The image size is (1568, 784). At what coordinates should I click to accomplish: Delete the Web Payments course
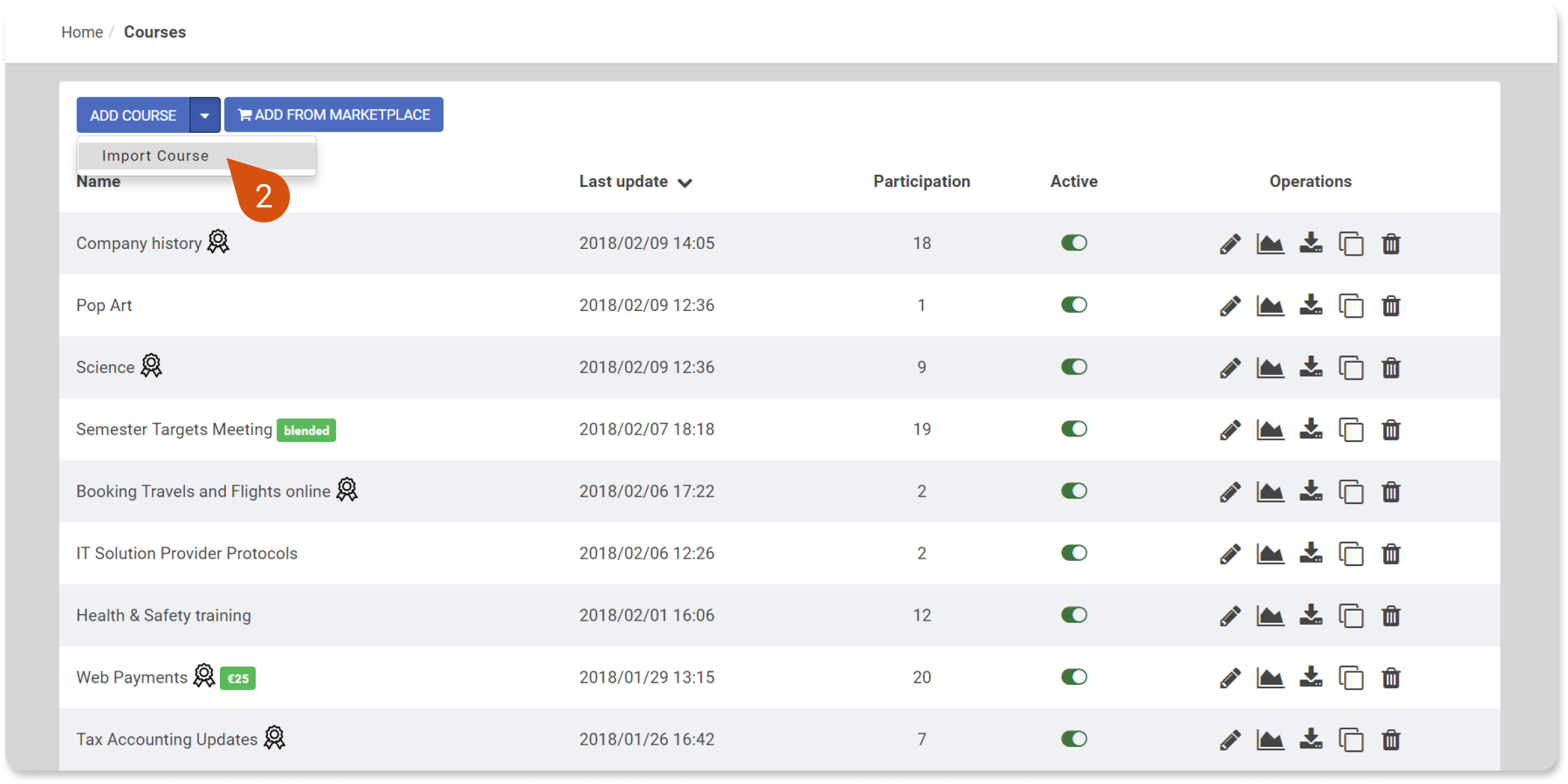click(1391, 678)
